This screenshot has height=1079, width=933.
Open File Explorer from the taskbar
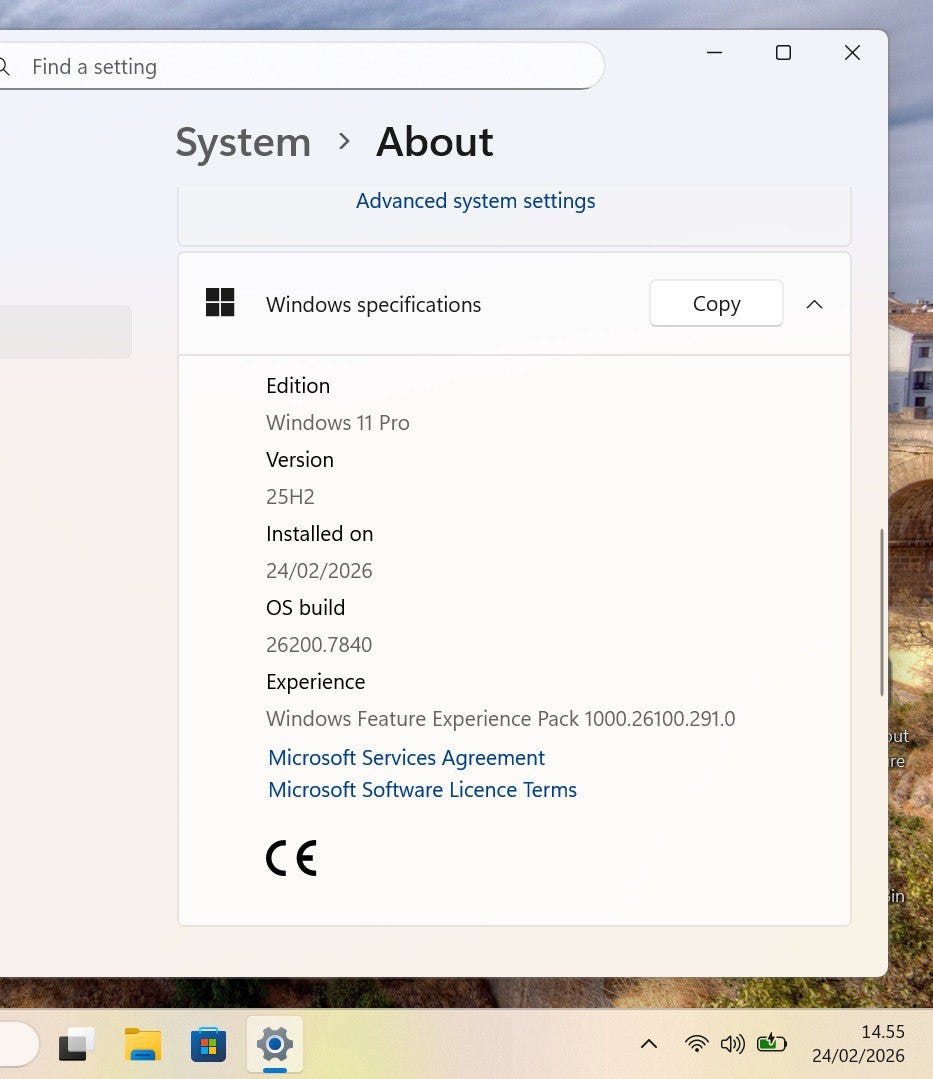(143, 1045)
